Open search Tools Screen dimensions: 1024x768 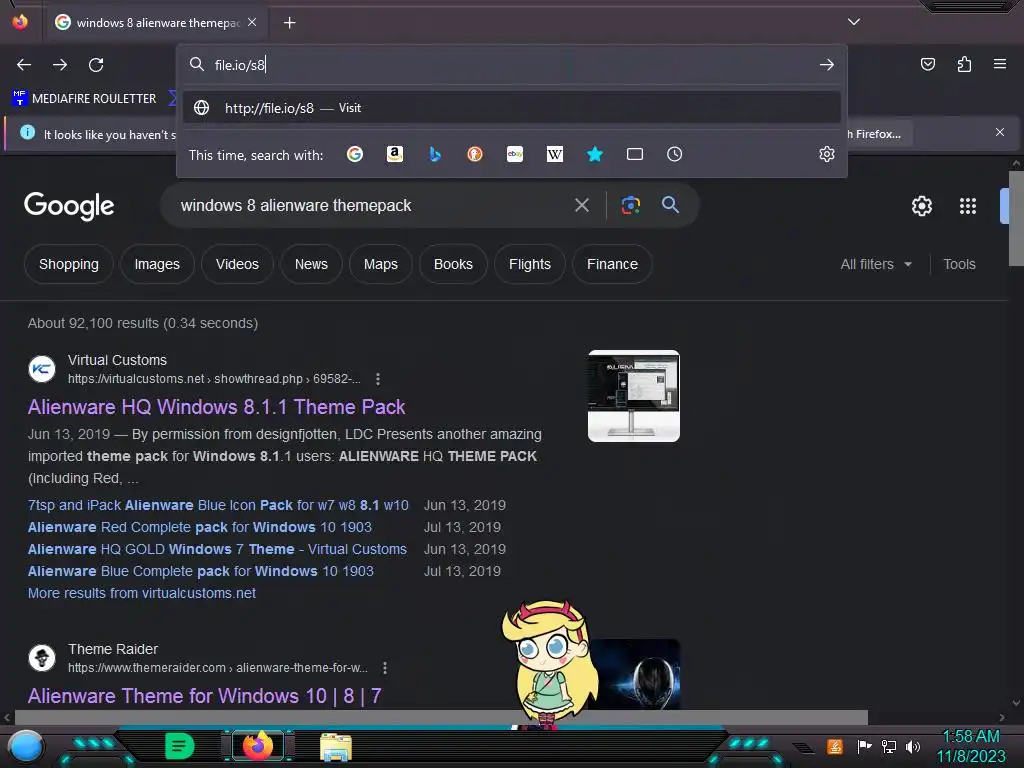[959, 264]
